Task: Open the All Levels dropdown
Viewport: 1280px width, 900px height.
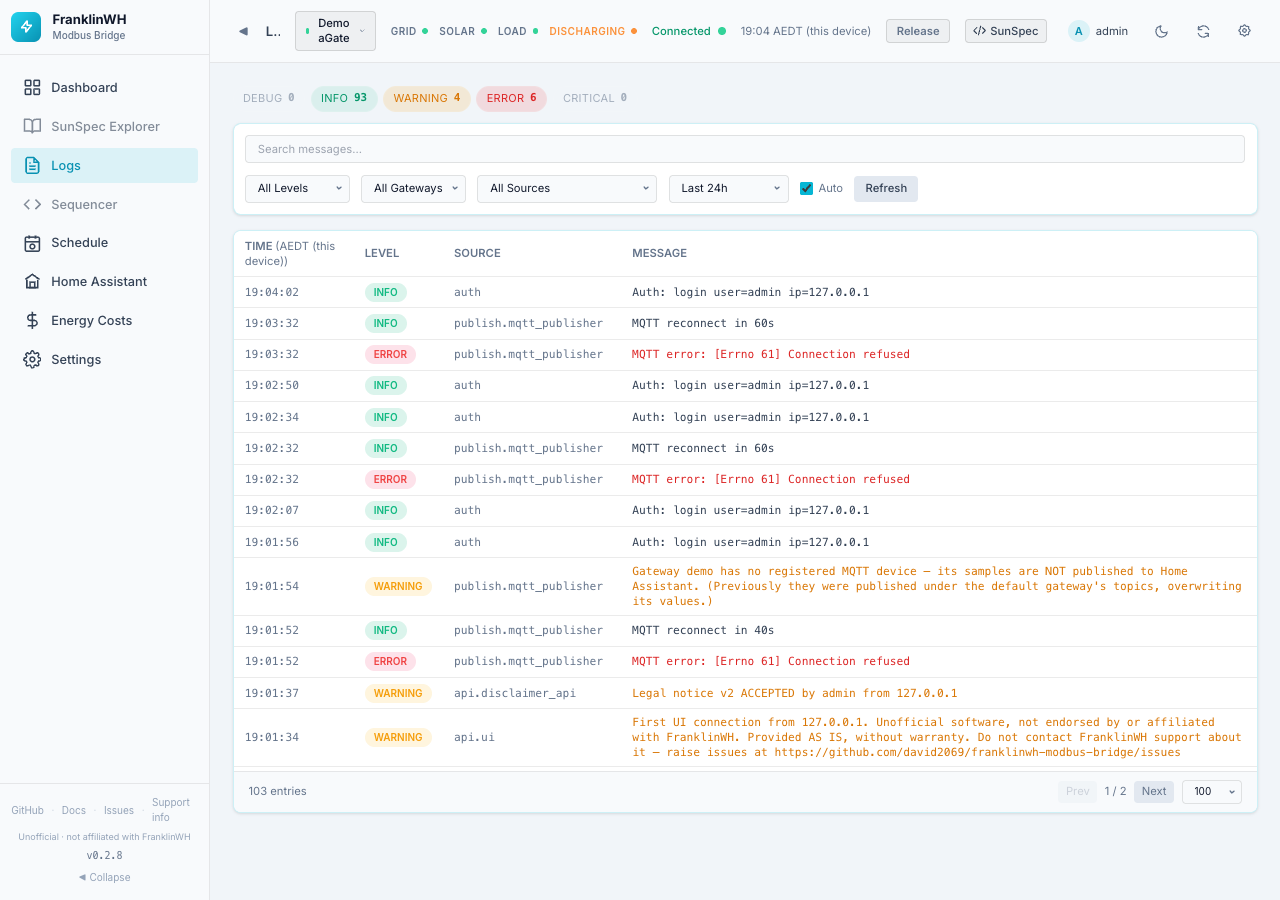Action: click(x=297, y=188)
